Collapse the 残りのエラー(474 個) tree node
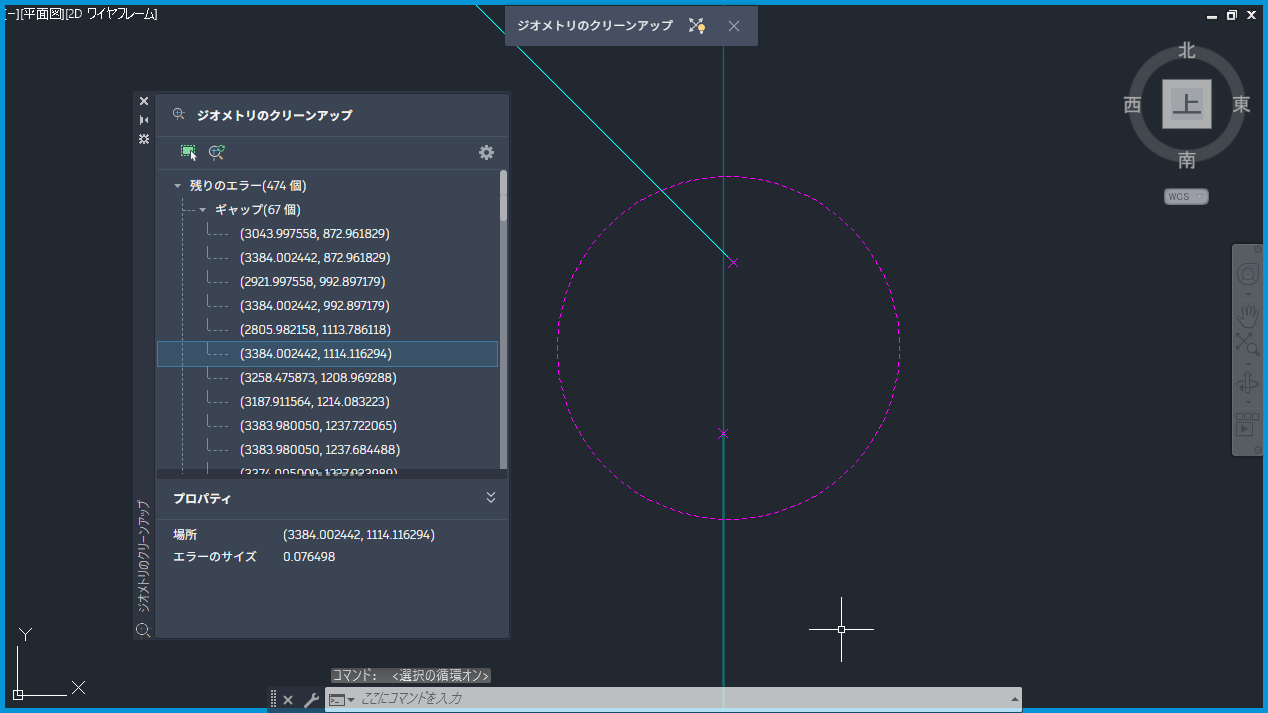The width and height of the screenshot is (1268, 713). tap(177, 186)
